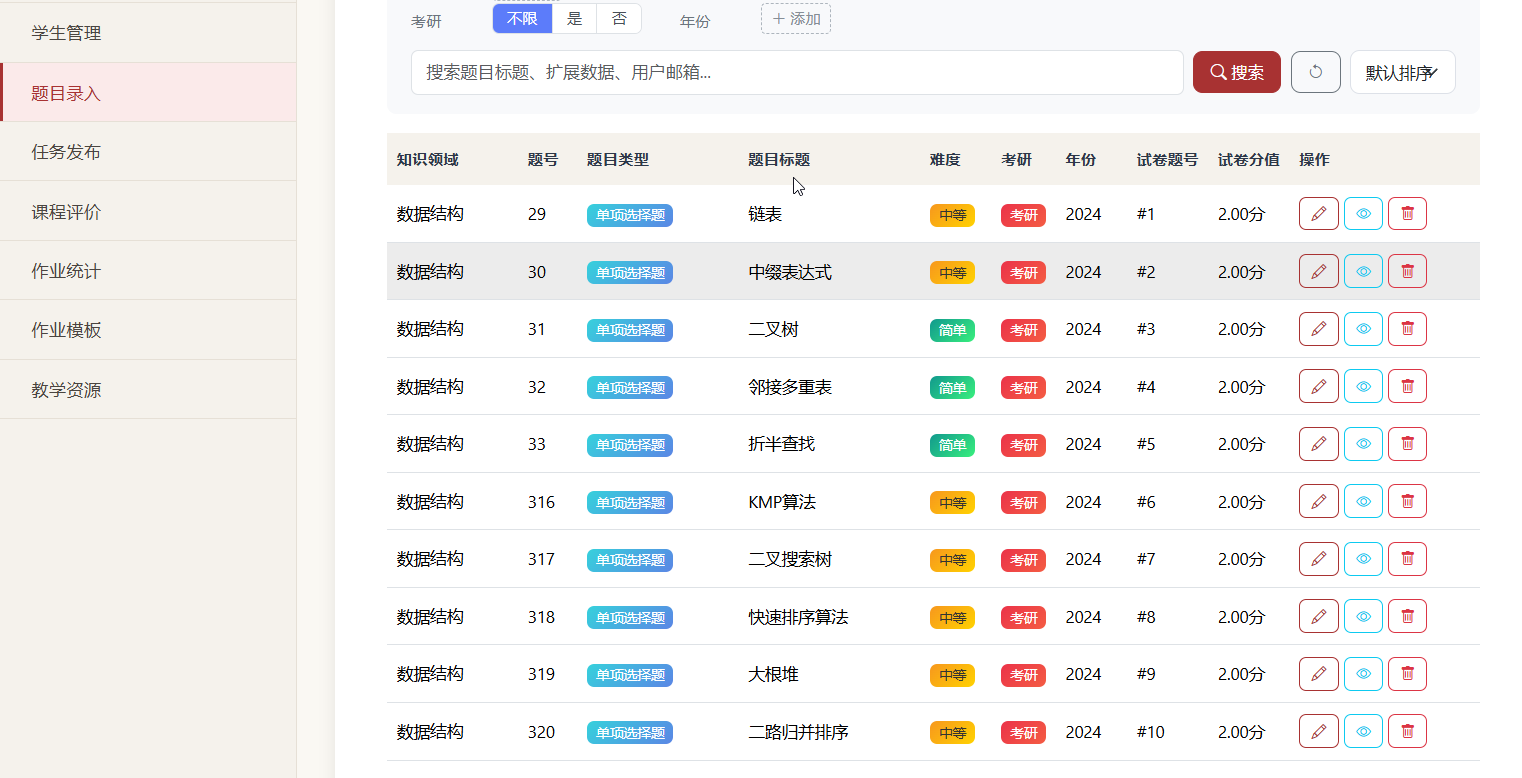
Task: Delete the 二路归并排序 question
Action: (1407, 731)
